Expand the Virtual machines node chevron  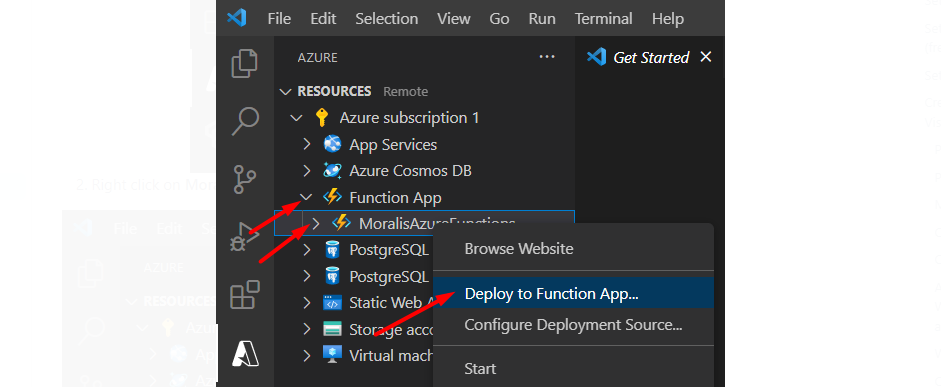click(x=307, y=355)
